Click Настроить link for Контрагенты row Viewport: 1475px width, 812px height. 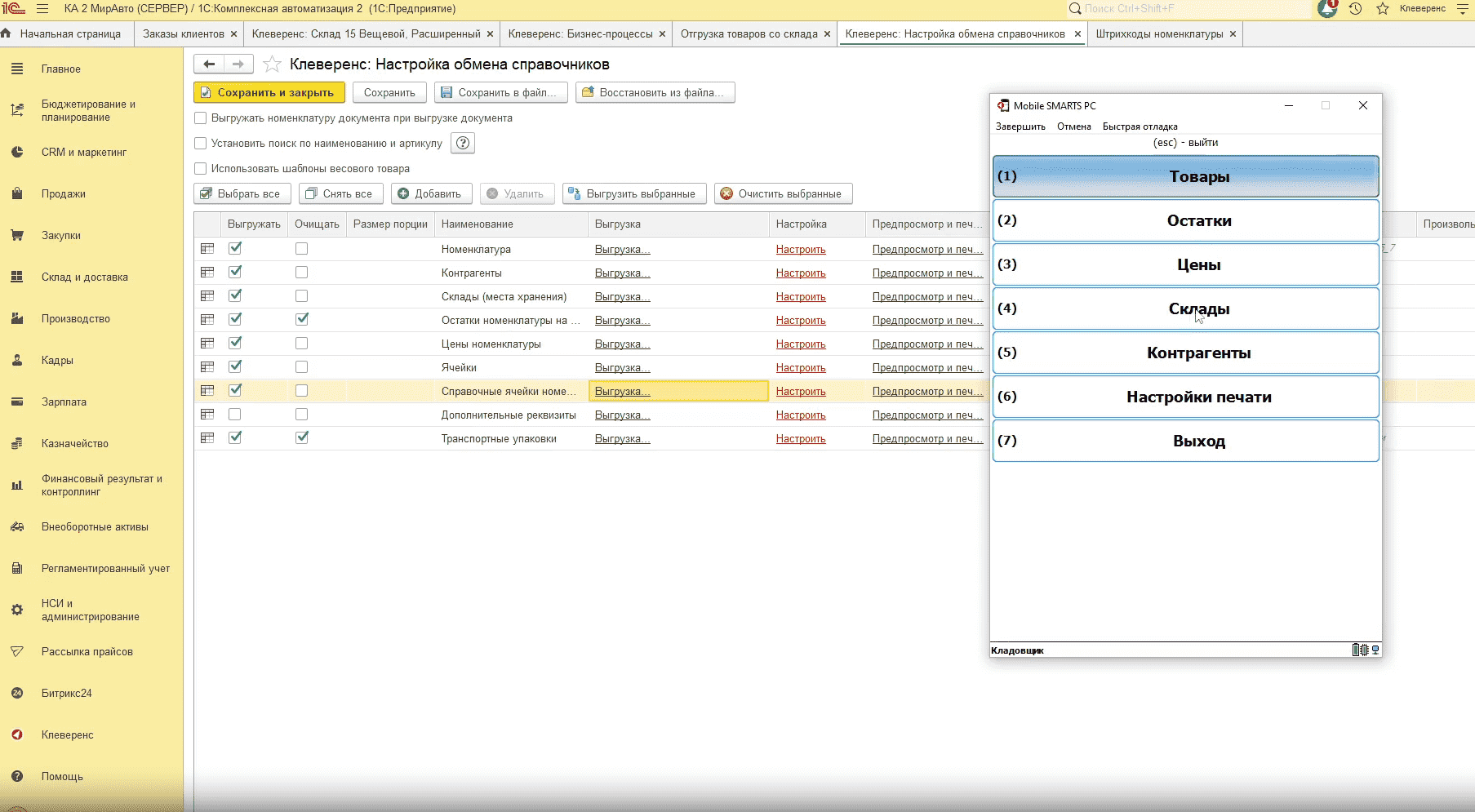point(801,273)
